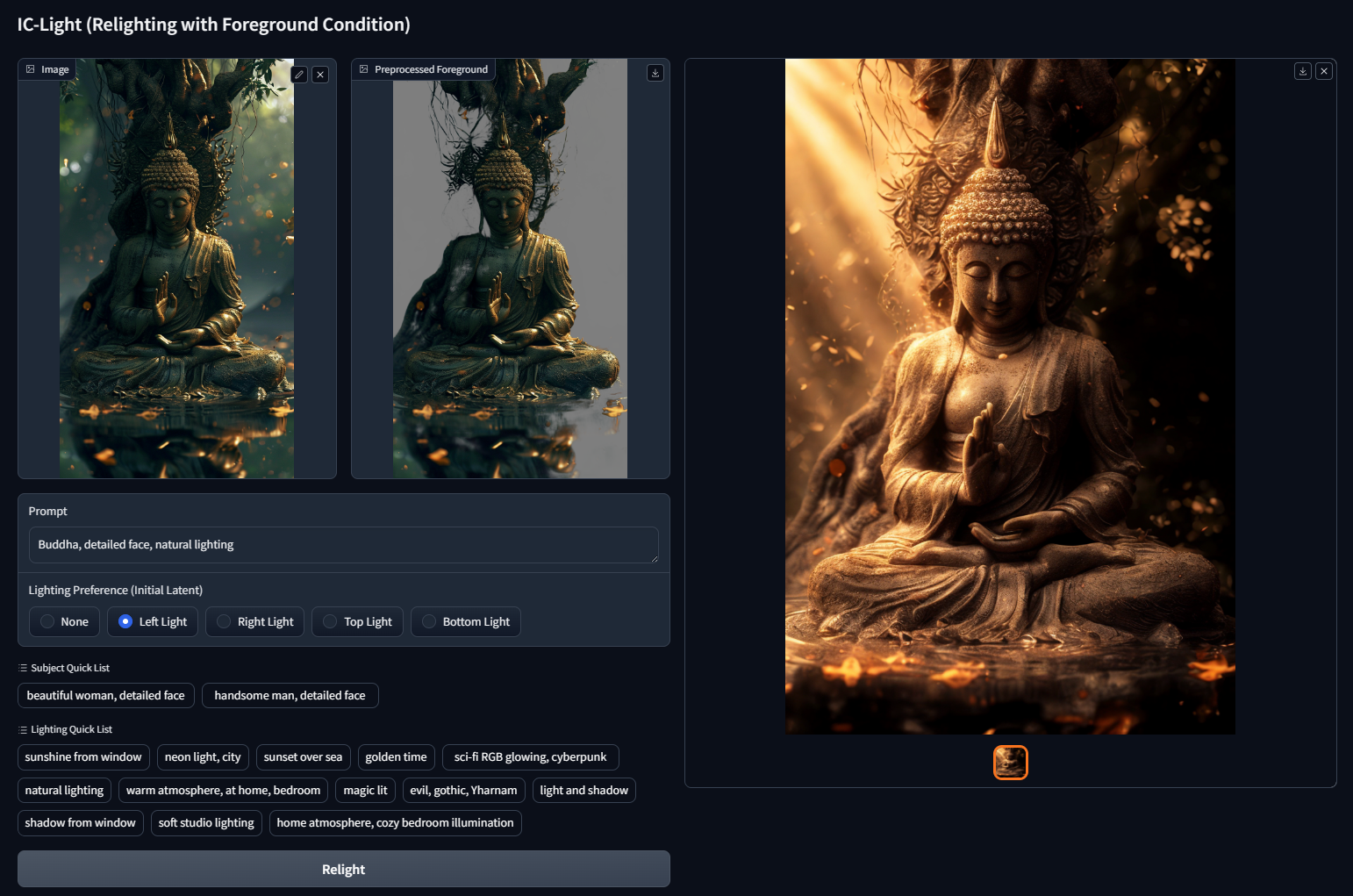Screen dimensions: 1353x896
Task: Apply the "sunshine from window" lighting preset
Action: (x=83, y=756)
